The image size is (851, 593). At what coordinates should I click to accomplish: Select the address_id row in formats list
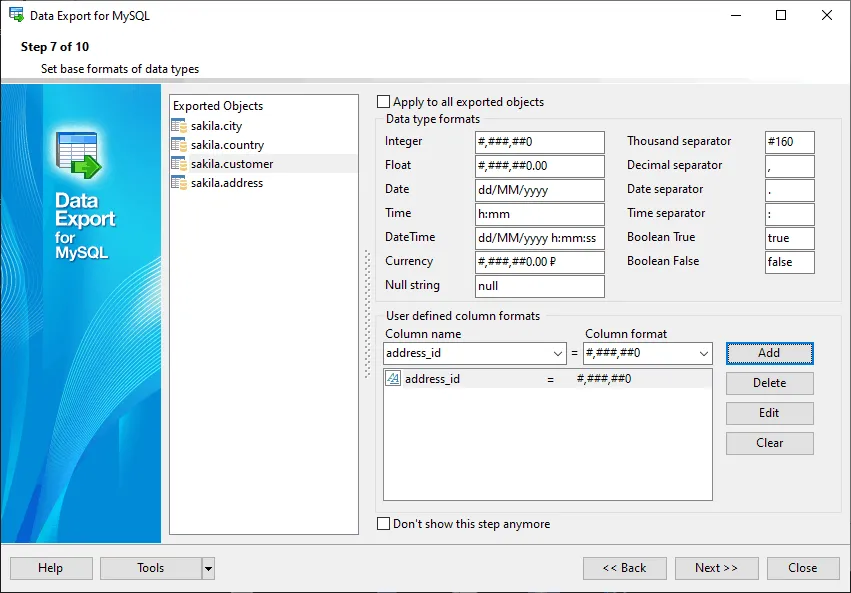548,379
